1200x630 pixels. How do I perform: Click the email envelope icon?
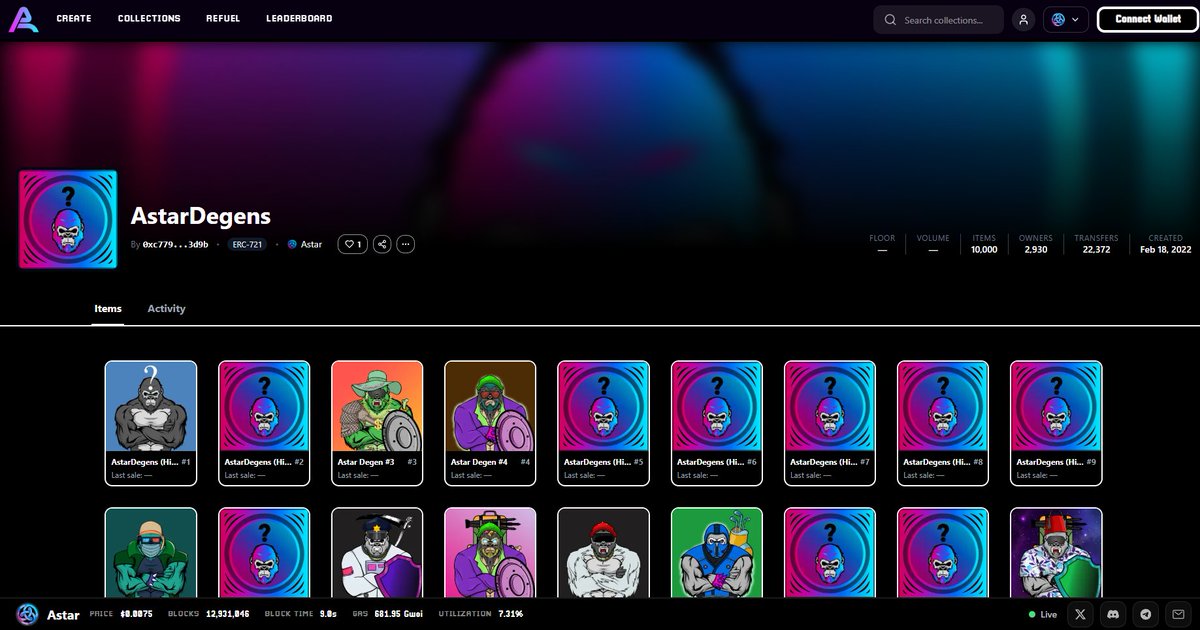pos(1179,614)
